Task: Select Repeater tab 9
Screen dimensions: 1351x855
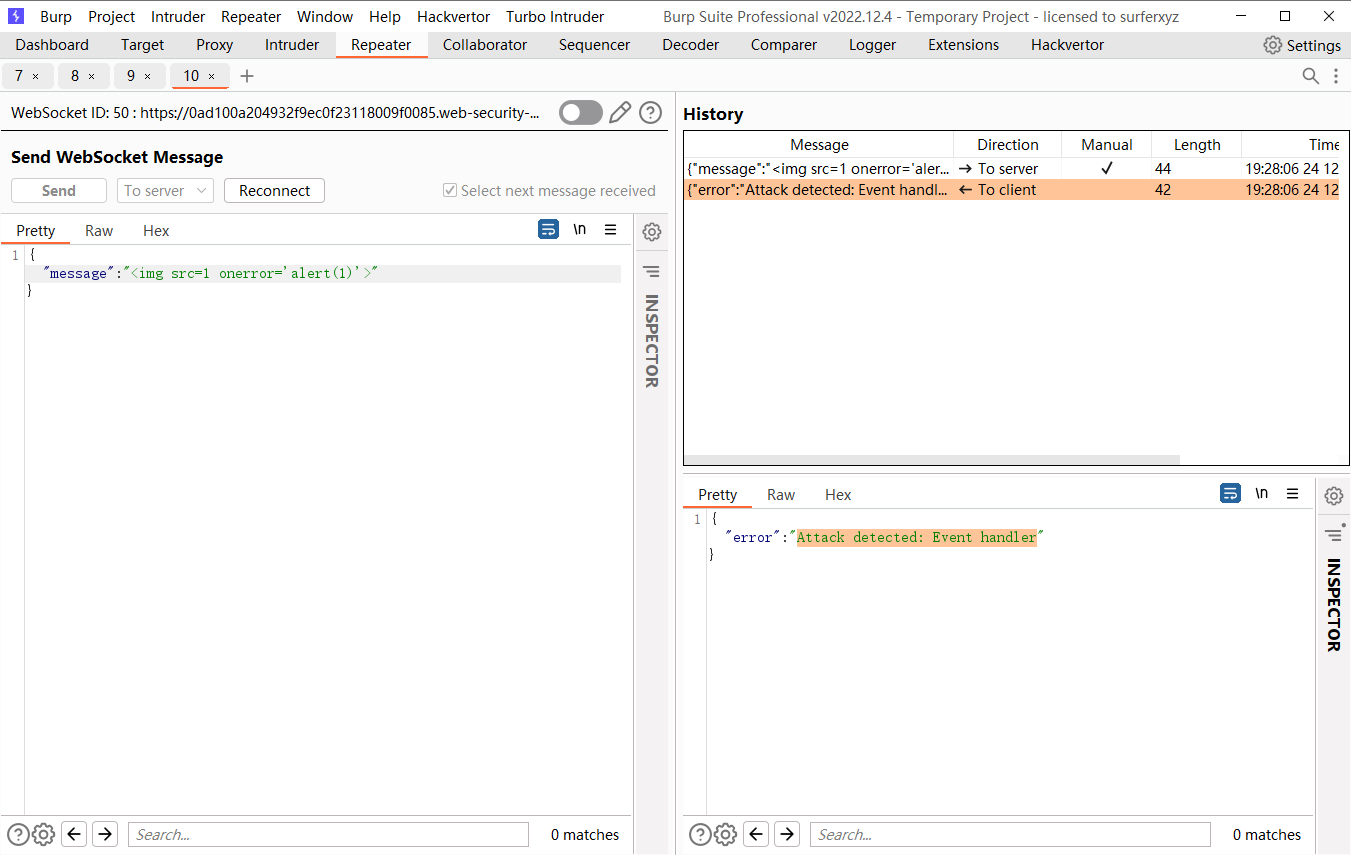Action: tap(131, 76)
